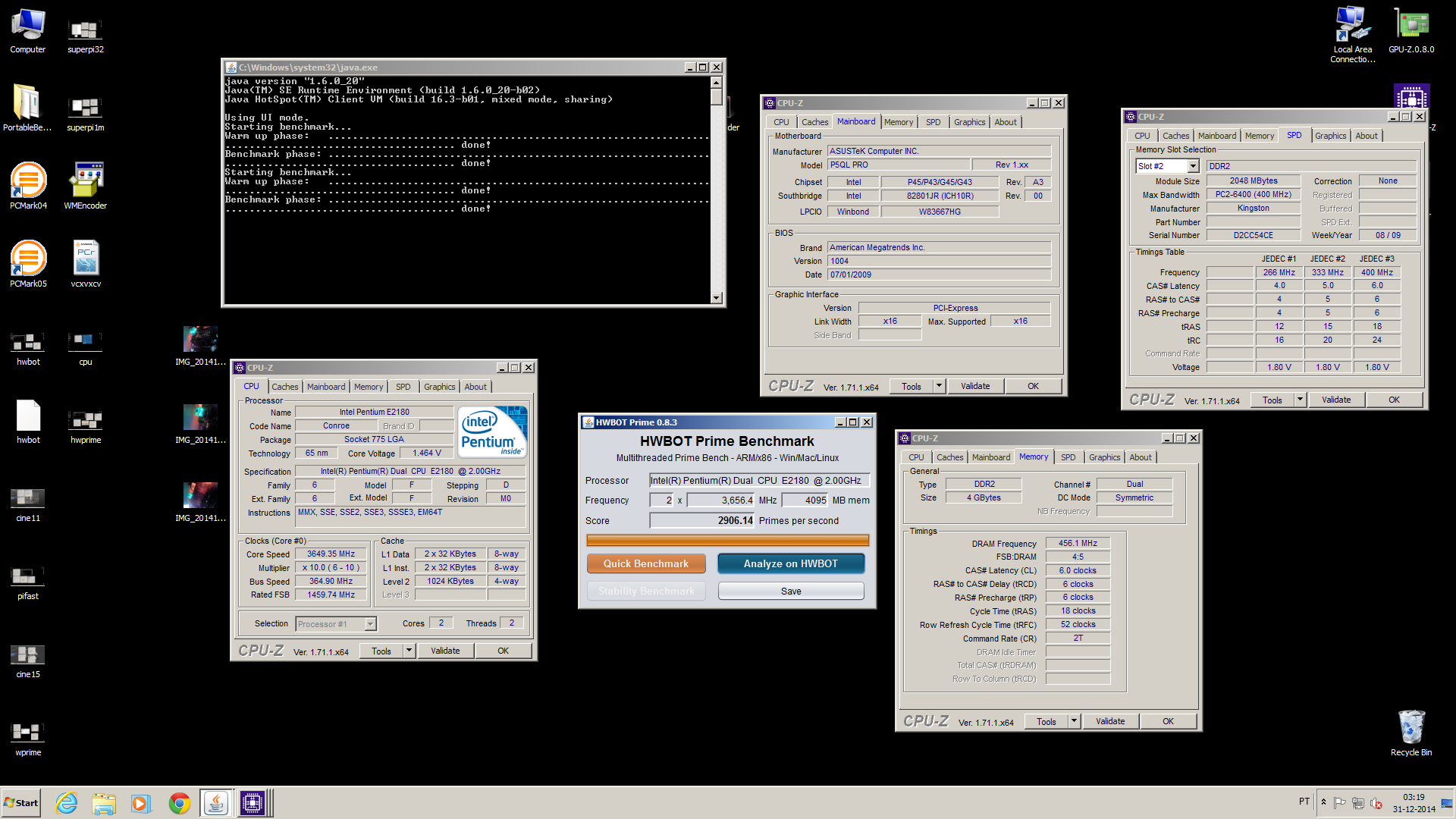The height and width of the screenshot is (819, 1456).
Task: Expand Tools arrow in CPU-Z CPU window
Action: 409,651
